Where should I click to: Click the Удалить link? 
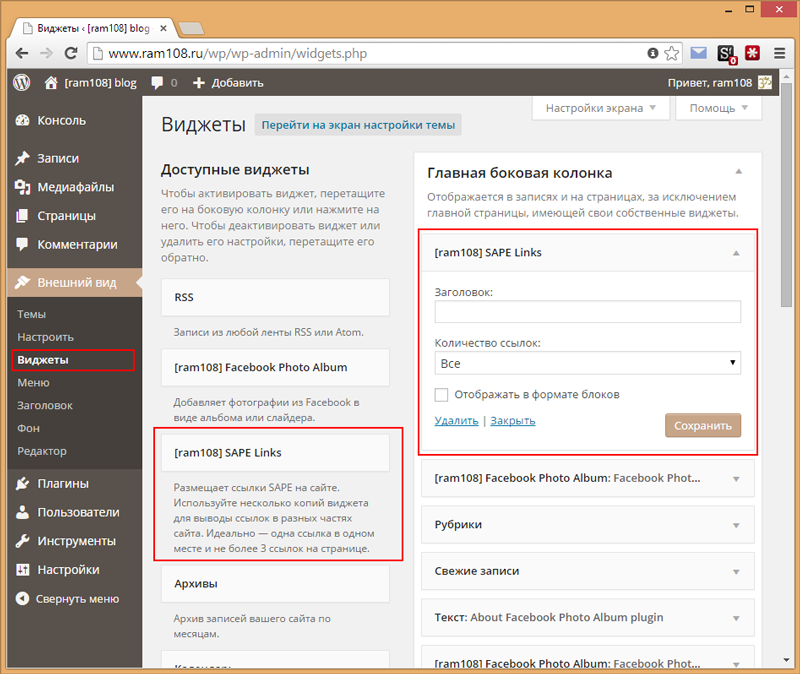[x=456, y=421]
